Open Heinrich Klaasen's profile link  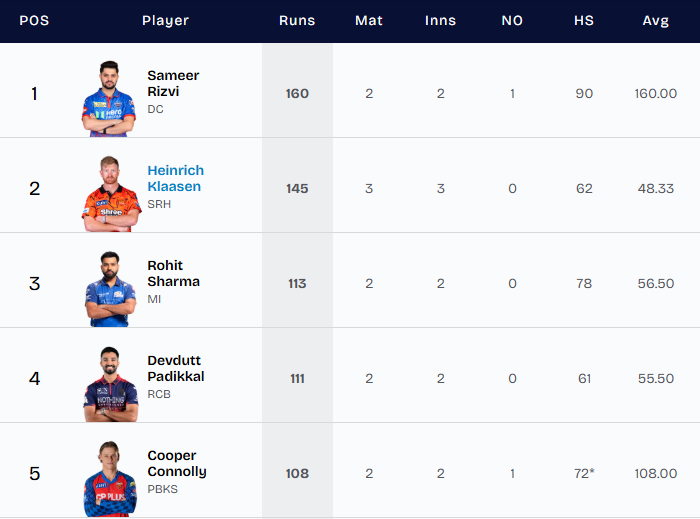[175, 178]
